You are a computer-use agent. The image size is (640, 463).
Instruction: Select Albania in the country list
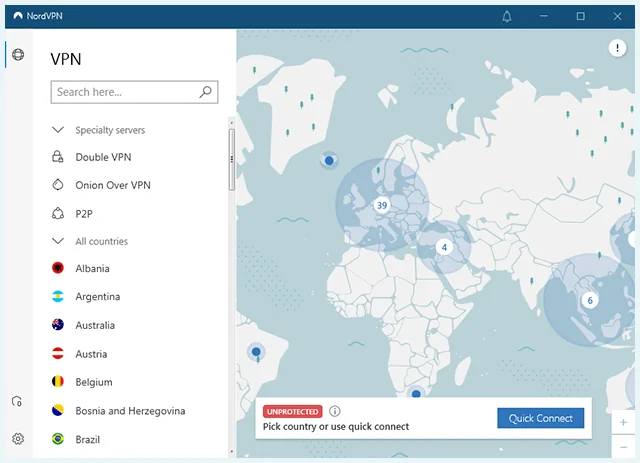(93, 268)
